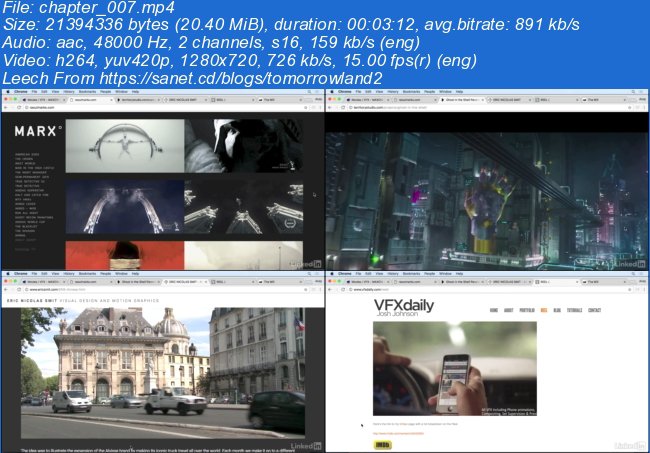Click the bookmark star in the Ghost in the Shell frame
This screenshot has width=650, height=453.
coord(630,108)
